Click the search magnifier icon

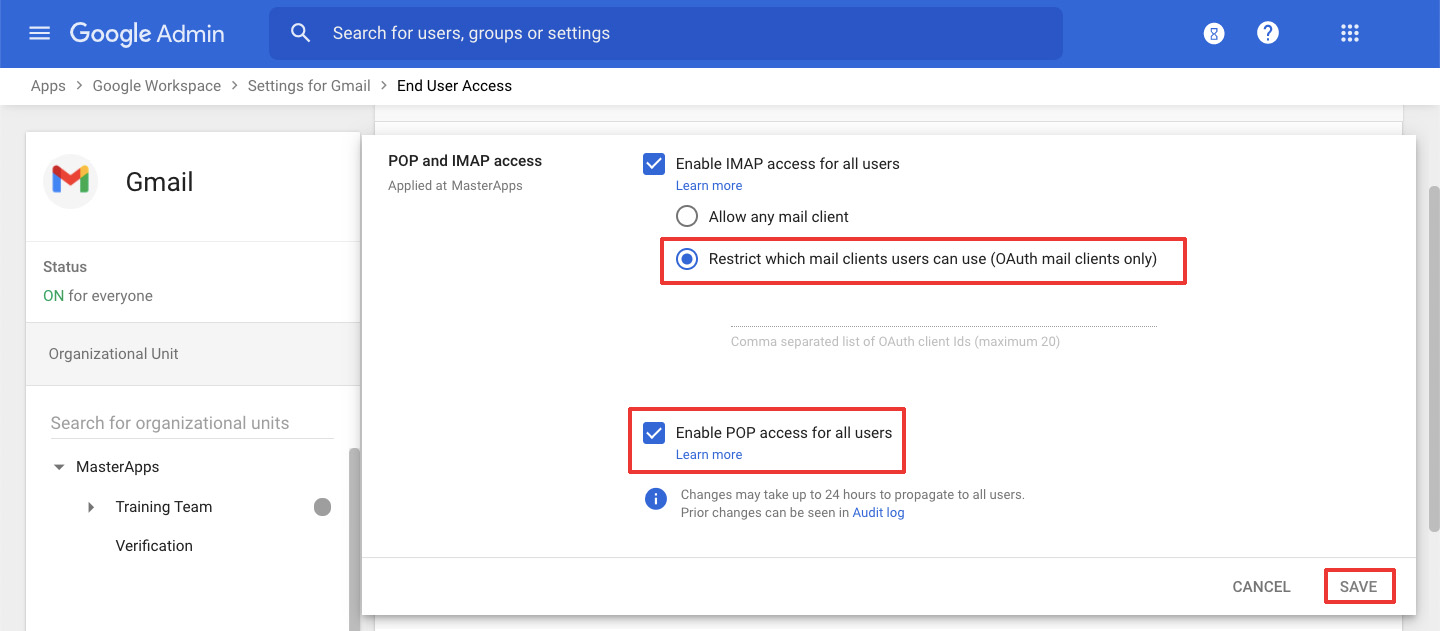tap(300, 32)
